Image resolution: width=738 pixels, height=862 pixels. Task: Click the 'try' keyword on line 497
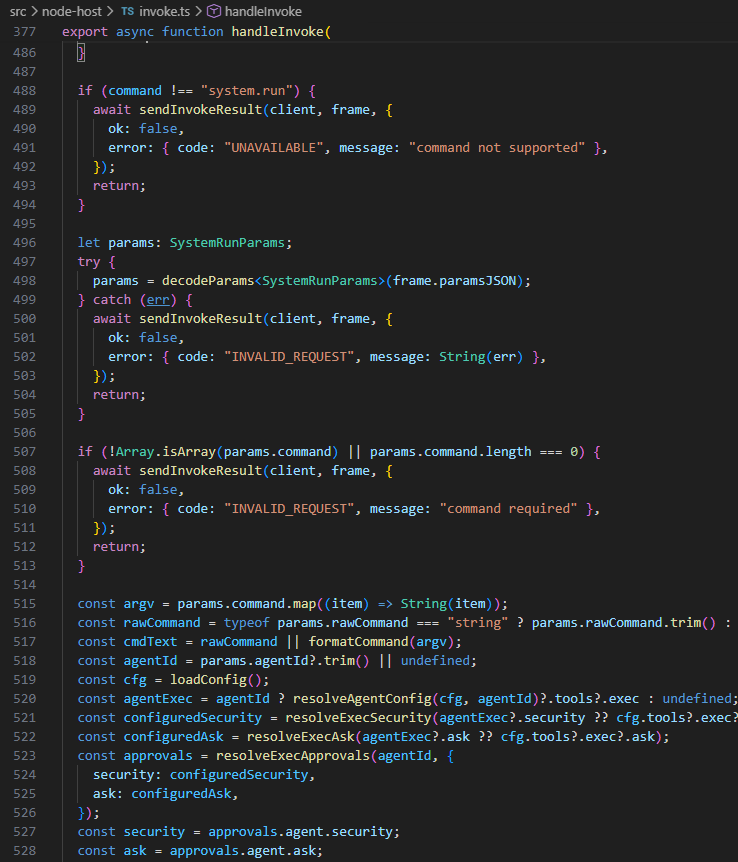tap(89, 262)
